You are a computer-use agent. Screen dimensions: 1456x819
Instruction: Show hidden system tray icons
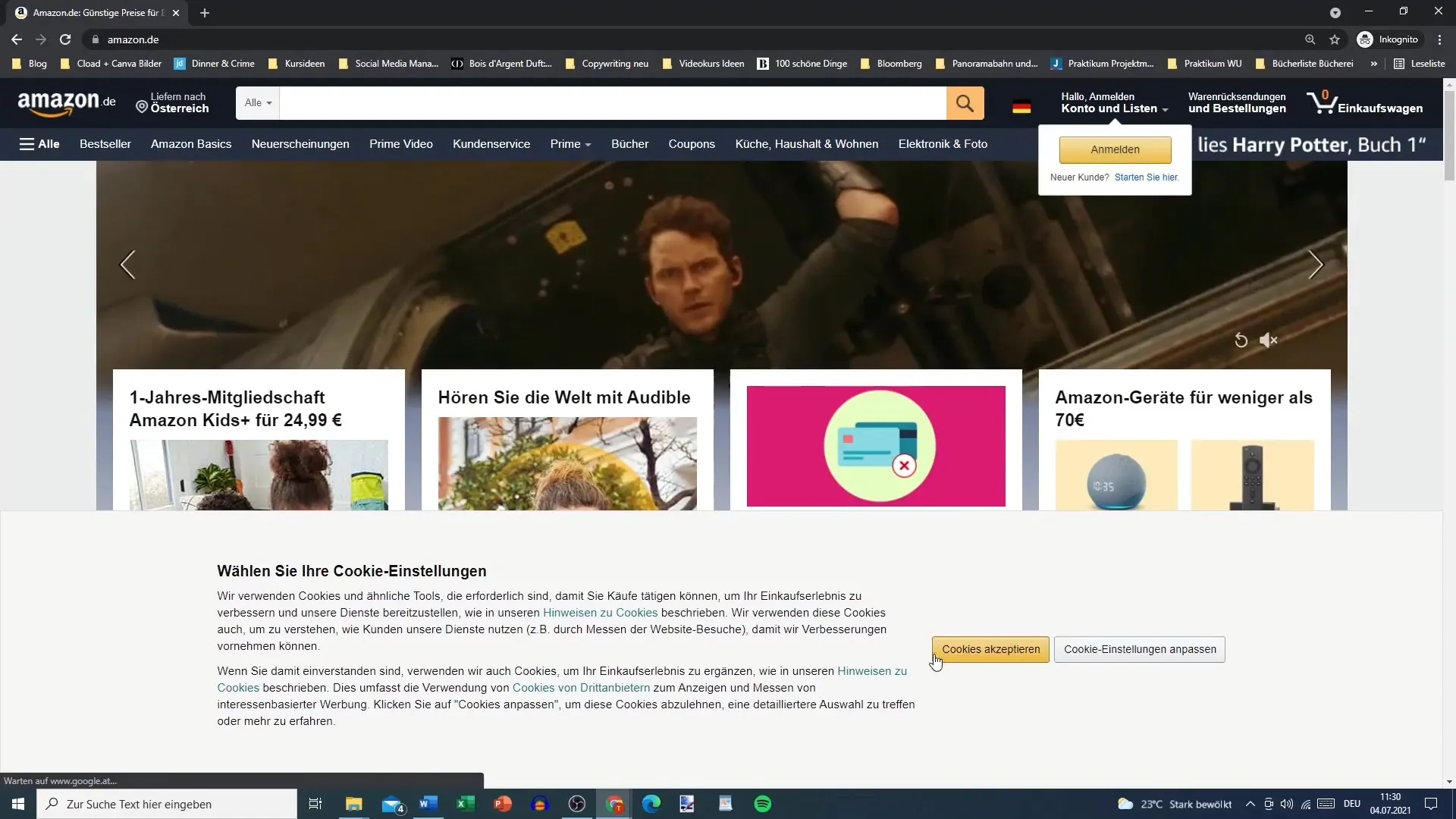tap(1250, 804)
